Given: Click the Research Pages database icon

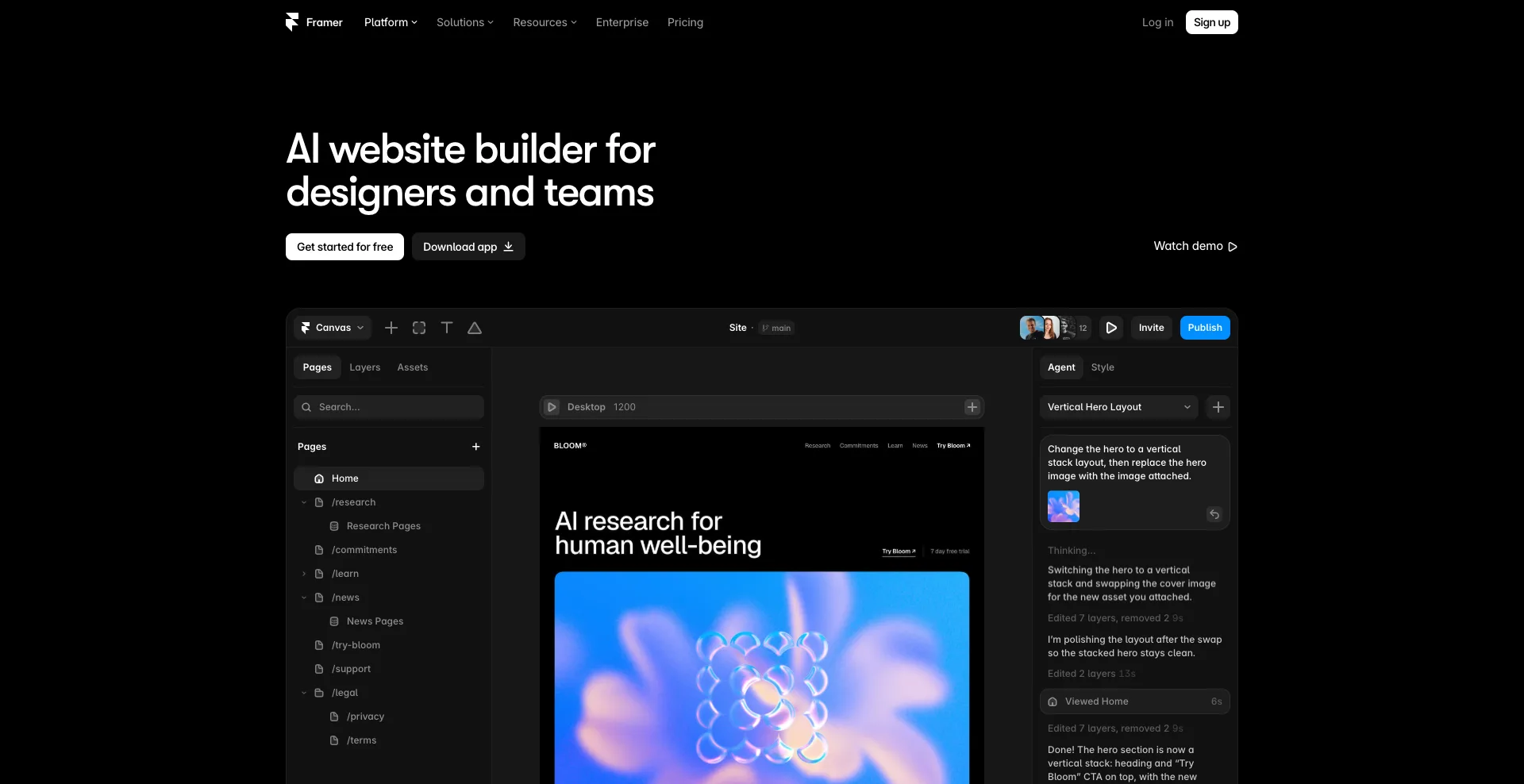Looking at the screenshot, I should [334, 526].
